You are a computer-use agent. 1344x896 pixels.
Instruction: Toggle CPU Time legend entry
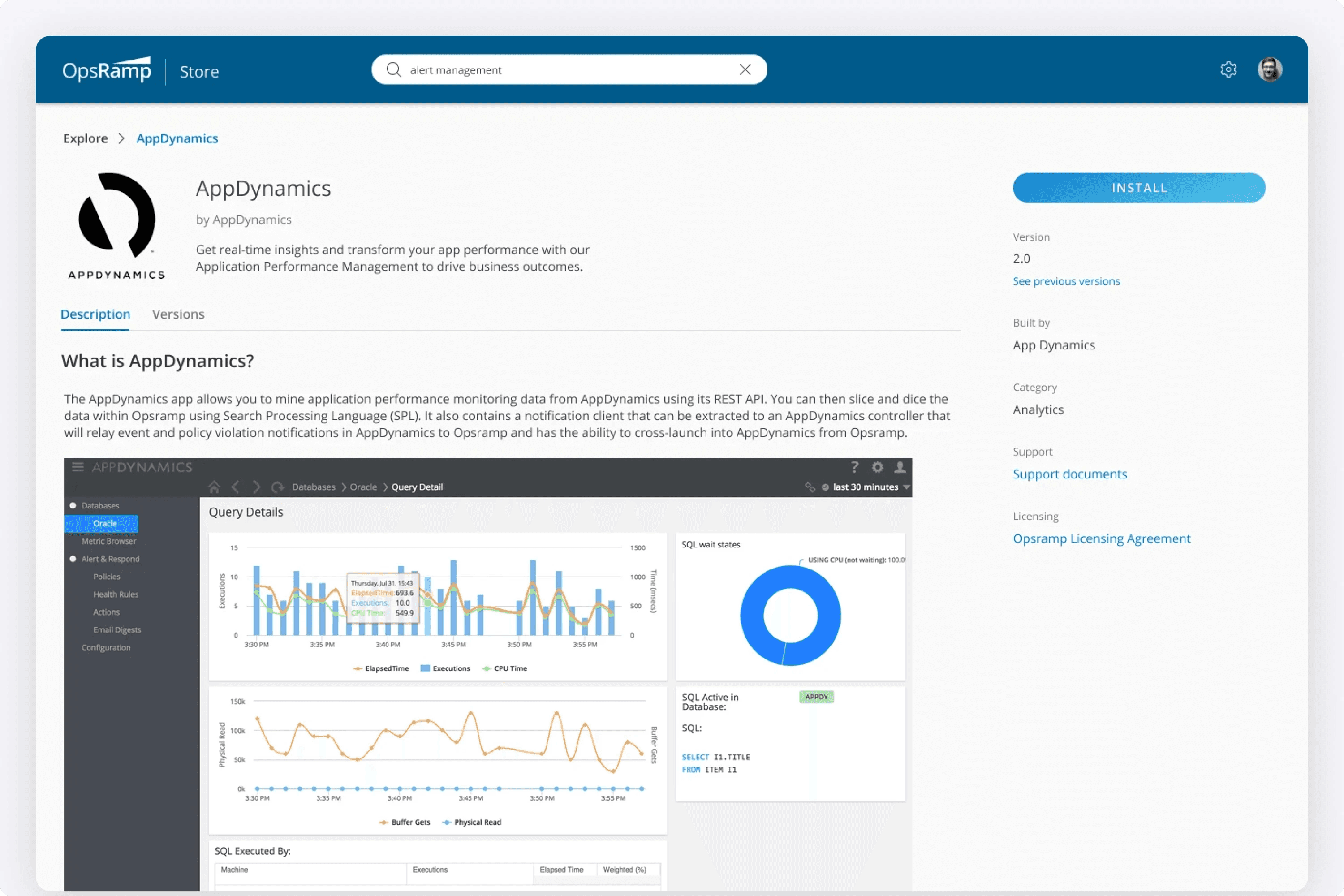click(504, 668)
